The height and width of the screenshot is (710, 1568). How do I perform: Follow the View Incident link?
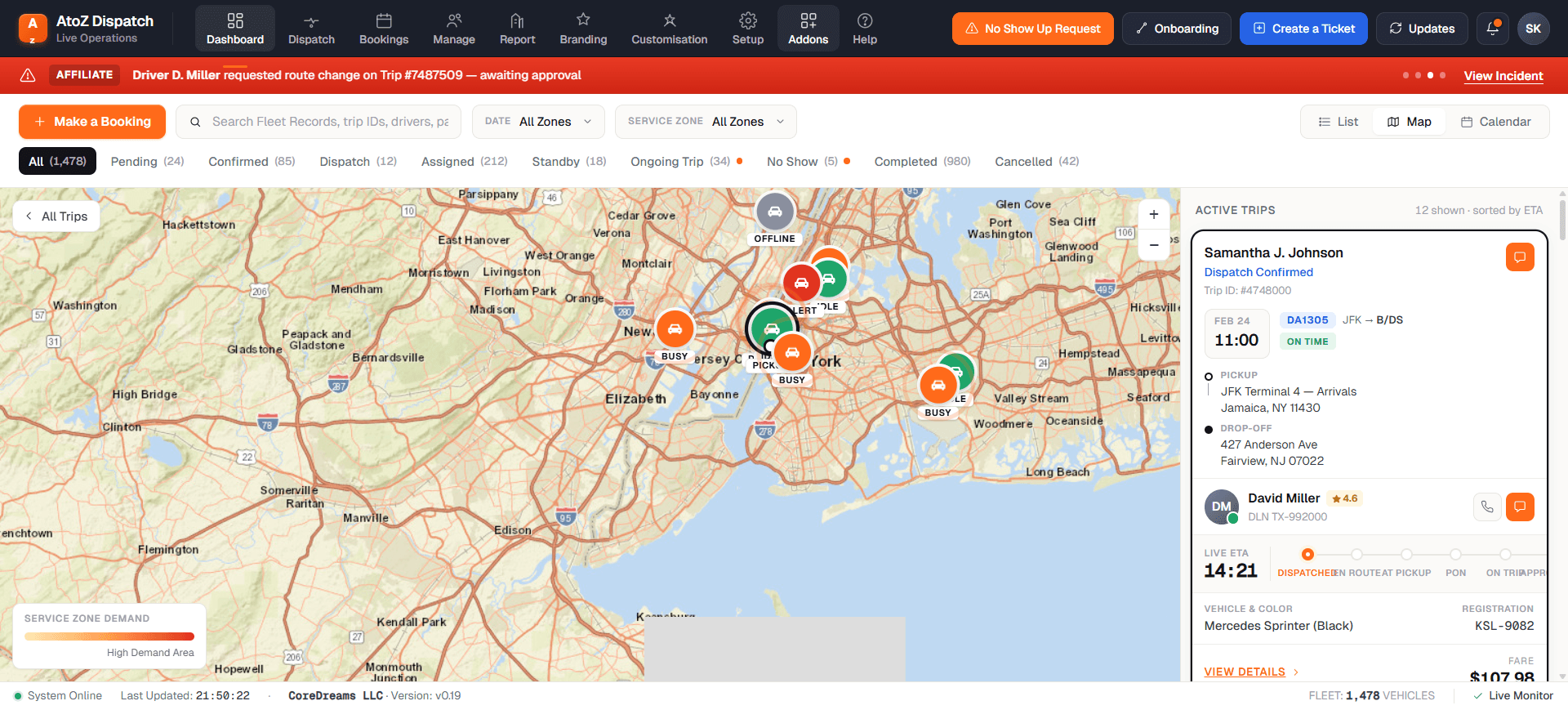1503,75
